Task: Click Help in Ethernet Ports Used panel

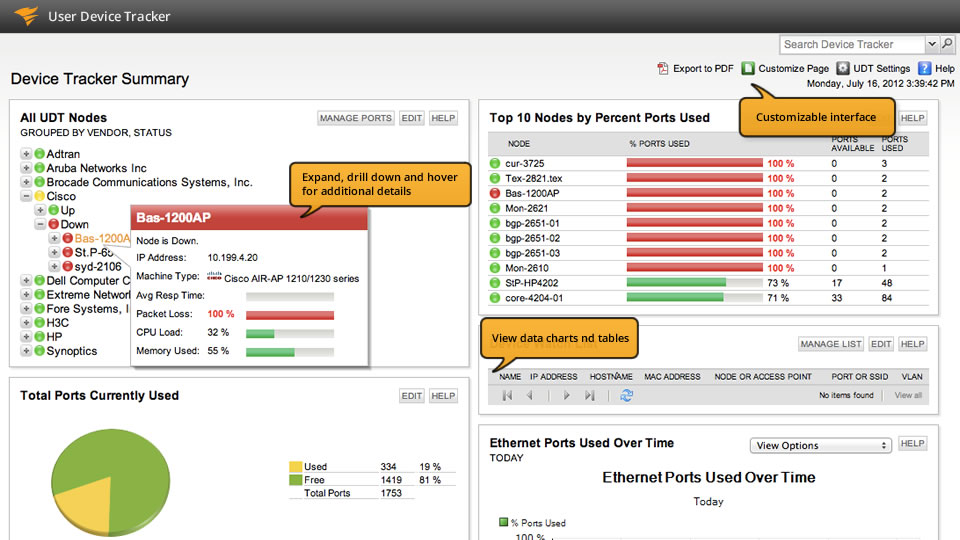Action: coord(912,443)
